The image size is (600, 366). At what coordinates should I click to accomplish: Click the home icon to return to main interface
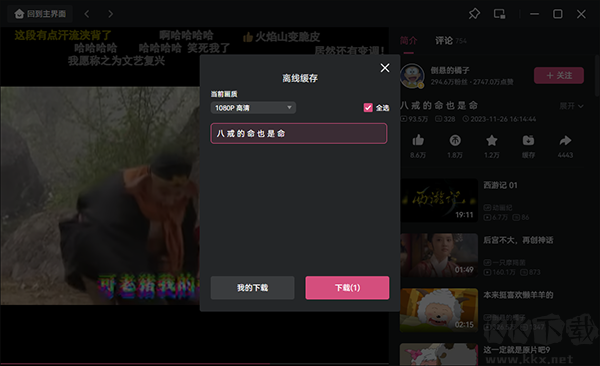[19, 14]
